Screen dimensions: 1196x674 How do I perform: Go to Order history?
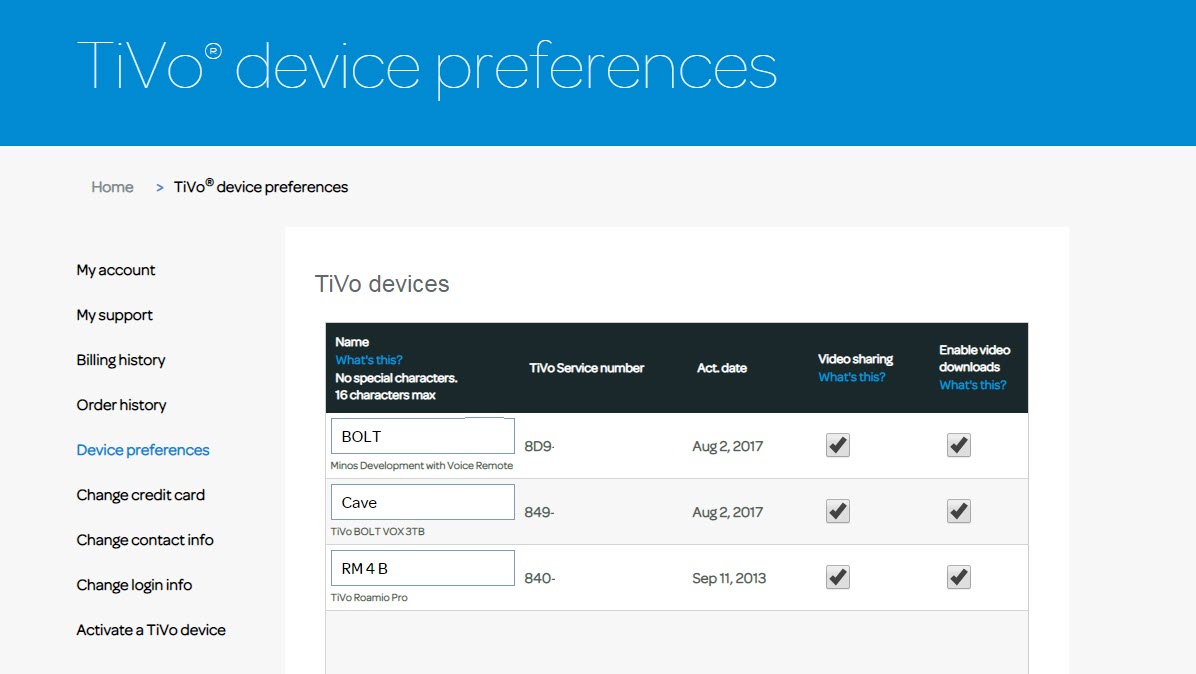point(121,405)
